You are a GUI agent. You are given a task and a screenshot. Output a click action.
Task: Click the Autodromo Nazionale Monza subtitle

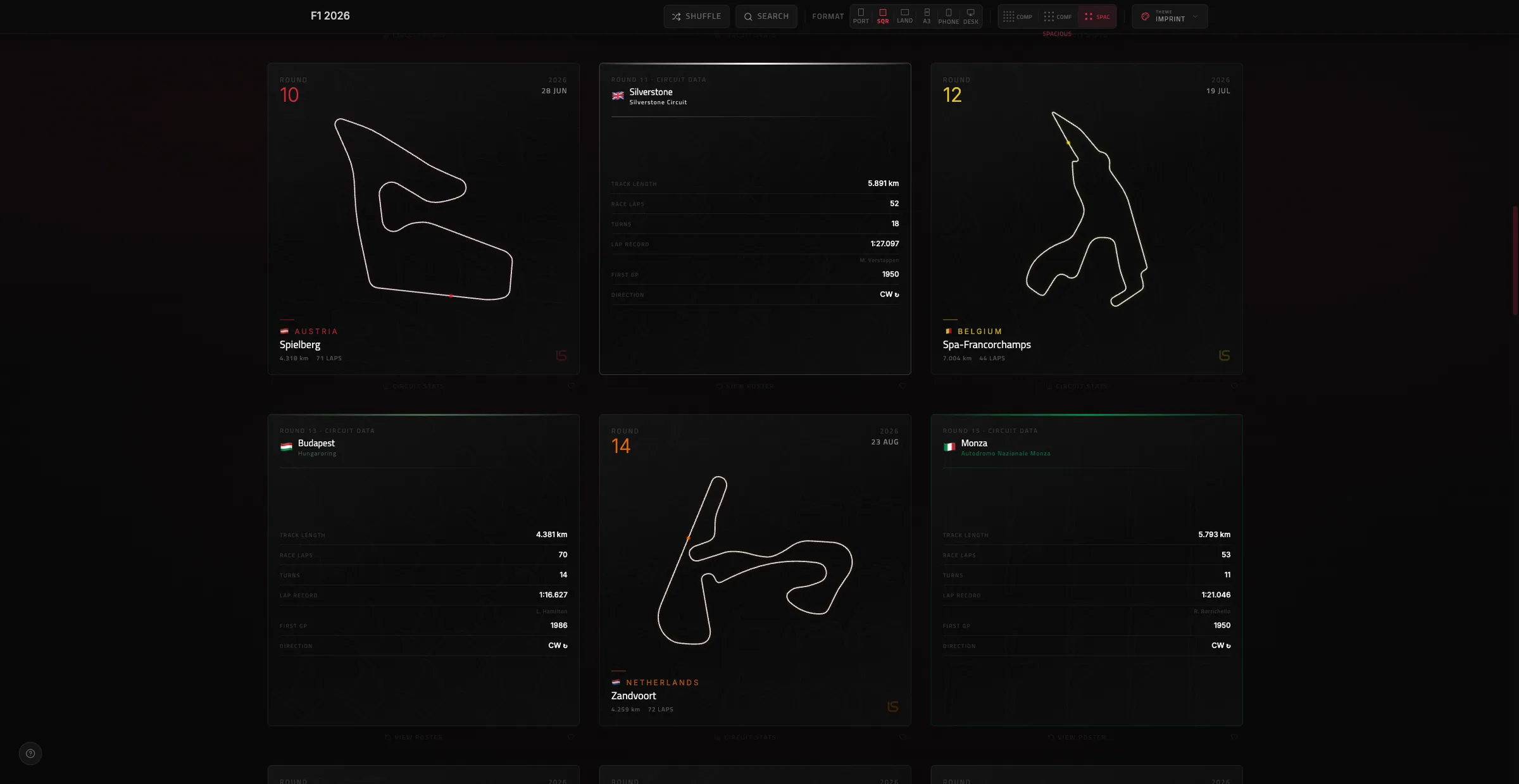[x=1006, y=454]
